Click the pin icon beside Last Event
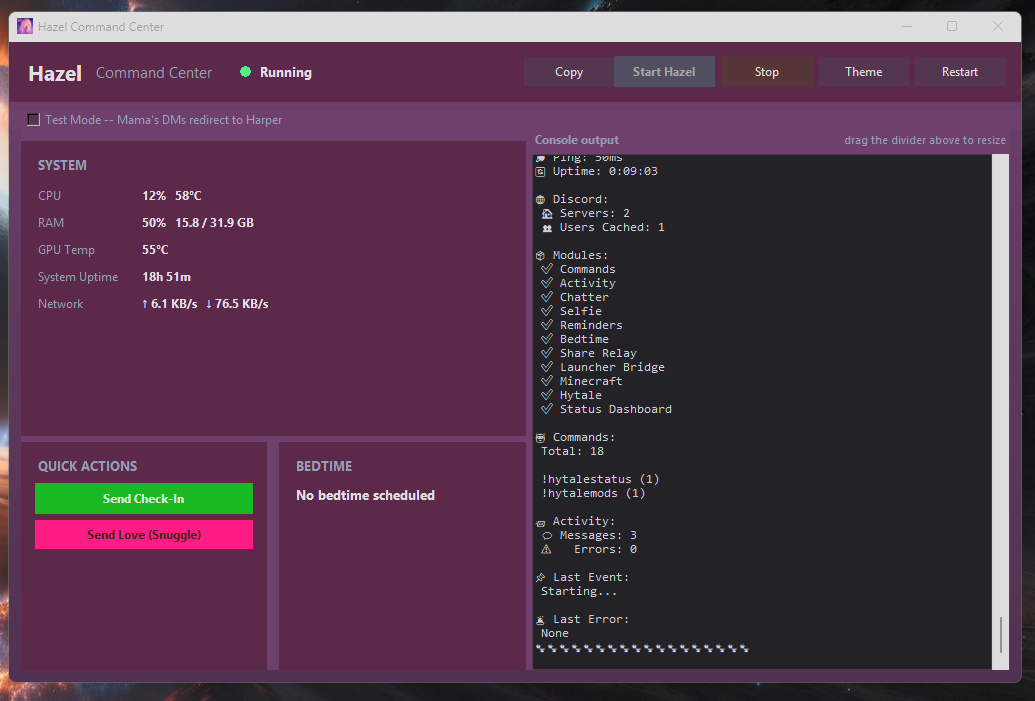Screen dimensions: 1035x701 click(541, 578)
